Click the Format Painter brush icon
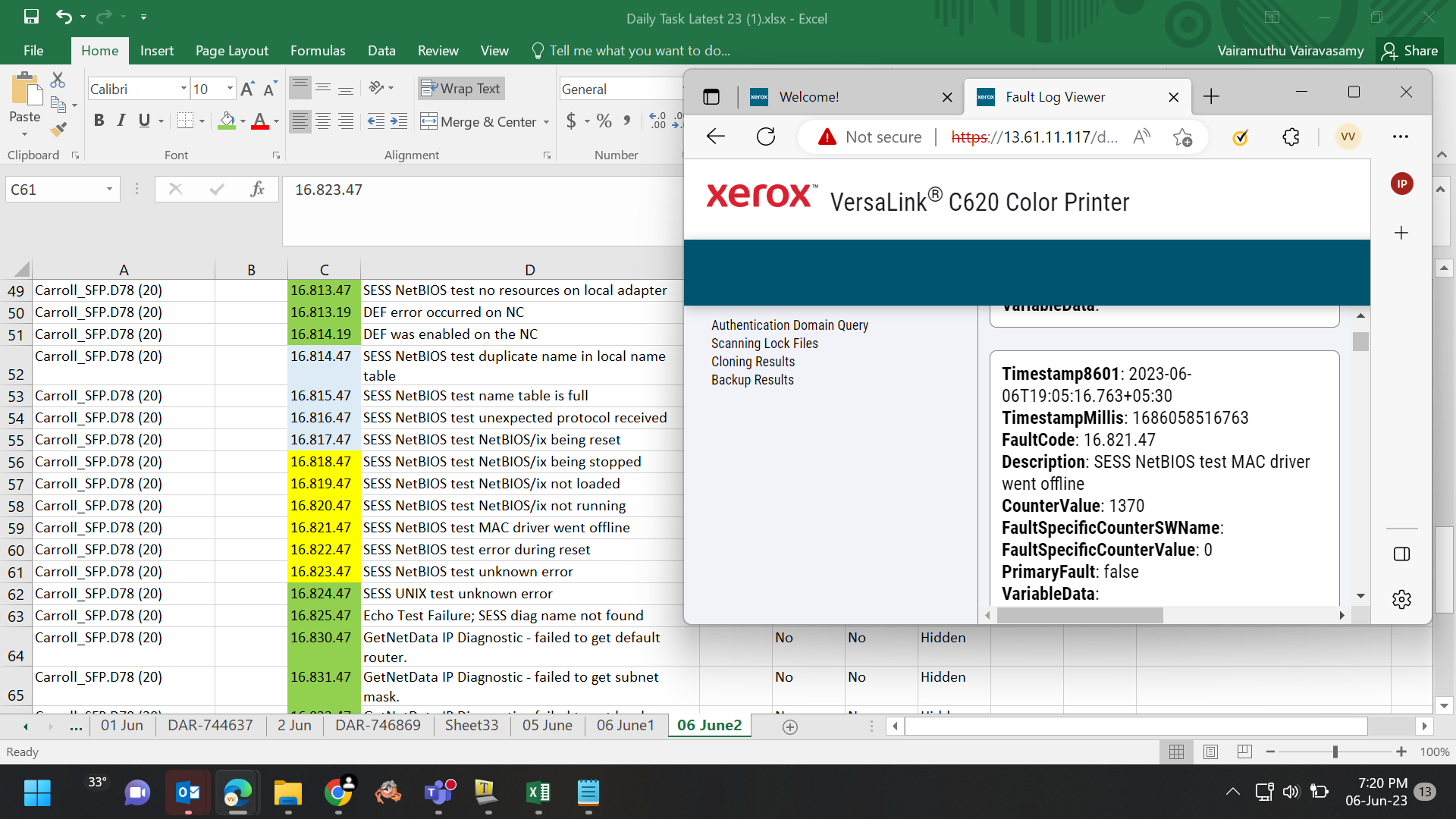 tap(58, 130)
